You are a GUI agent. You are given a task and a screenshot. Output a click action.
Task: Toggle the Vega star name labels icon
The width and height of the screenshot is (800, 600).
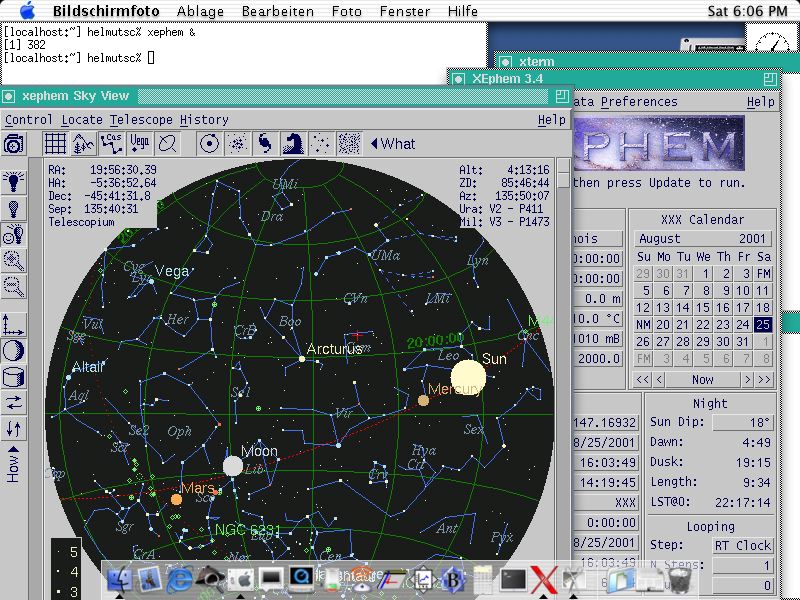click(139, 143)
